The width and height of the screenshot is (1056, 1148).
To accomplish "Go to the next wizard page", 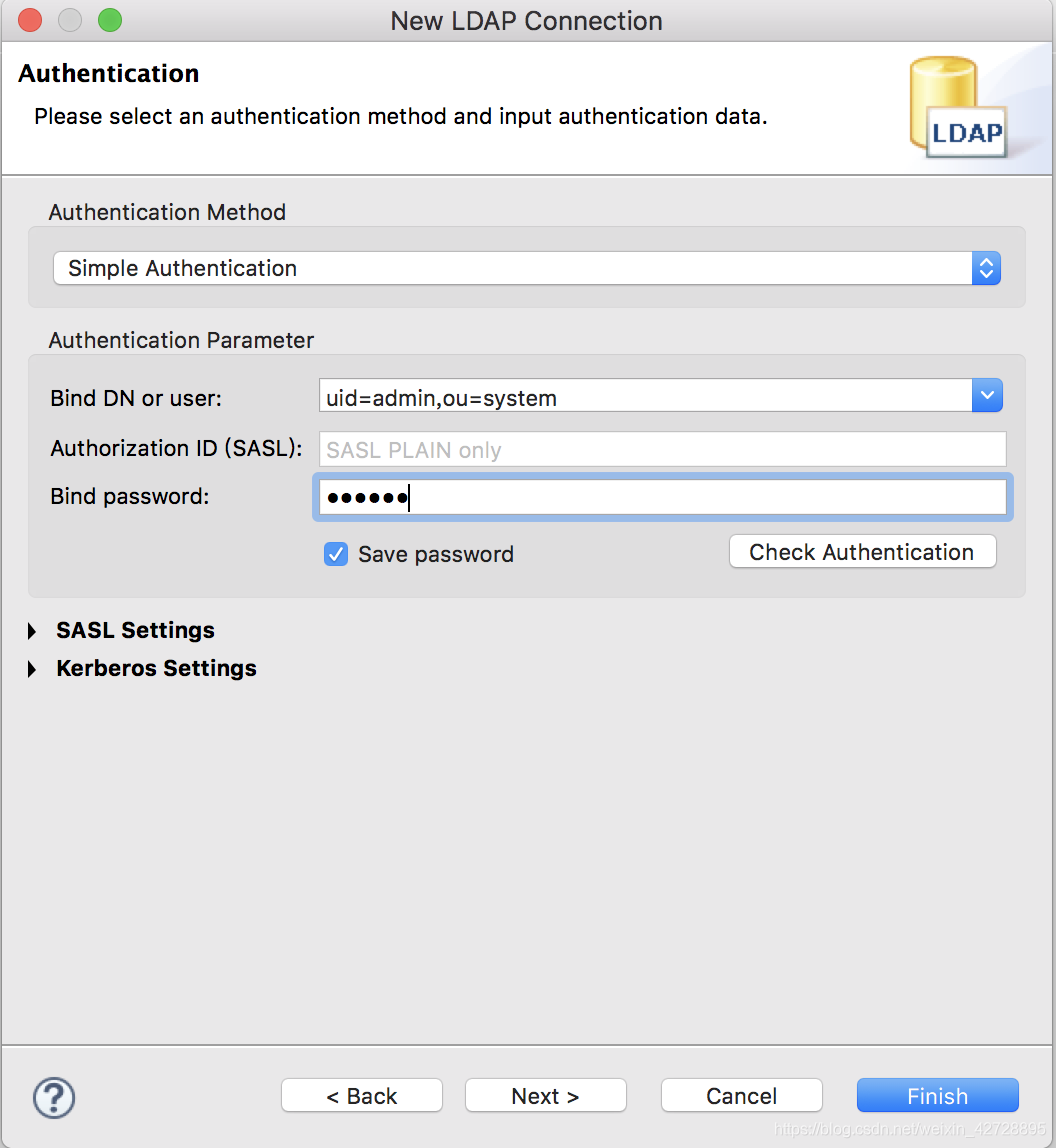I will [x=545, y=1095].
